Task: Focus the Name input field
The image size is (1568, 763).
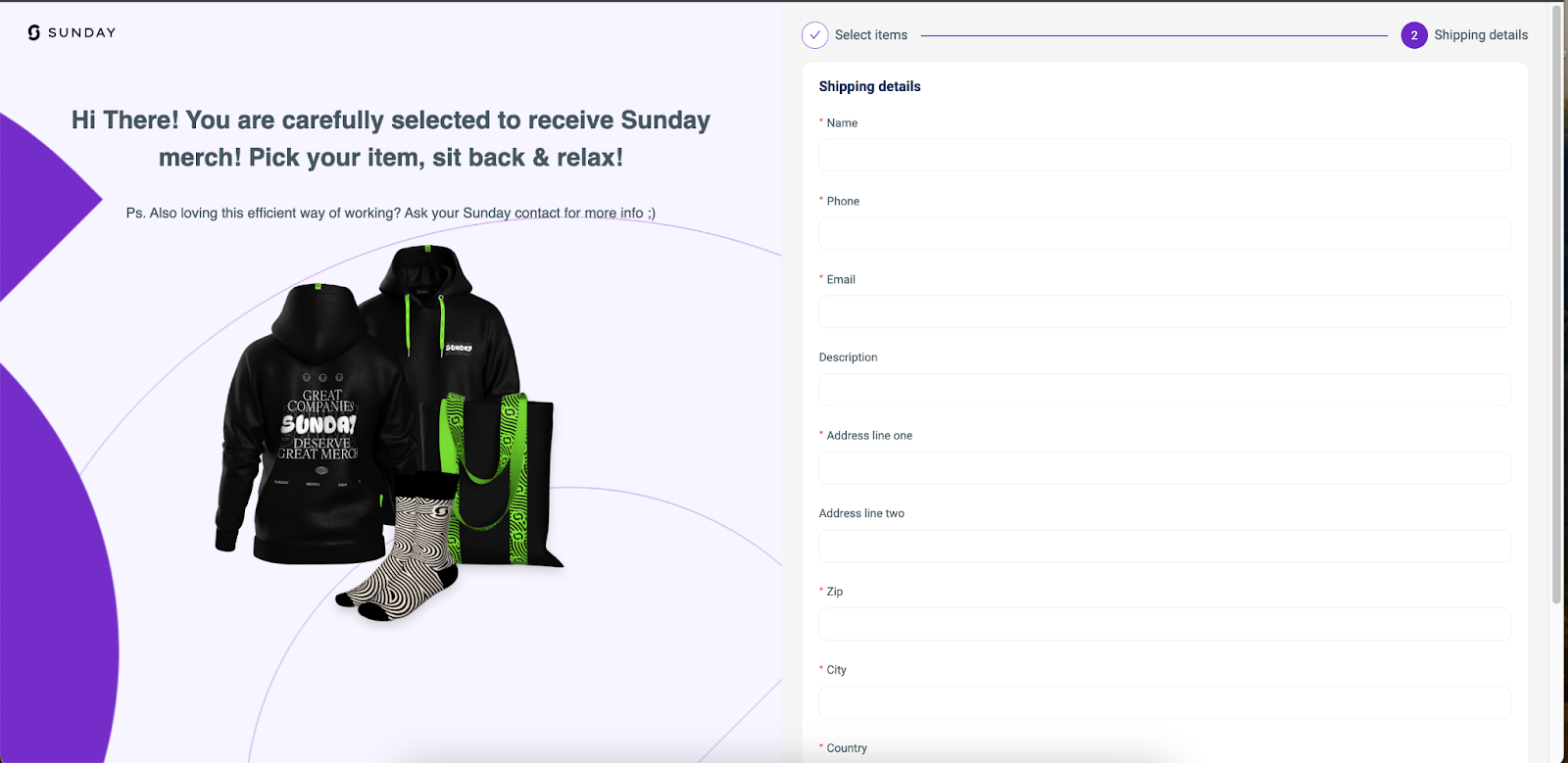Action: point(1164,155)
